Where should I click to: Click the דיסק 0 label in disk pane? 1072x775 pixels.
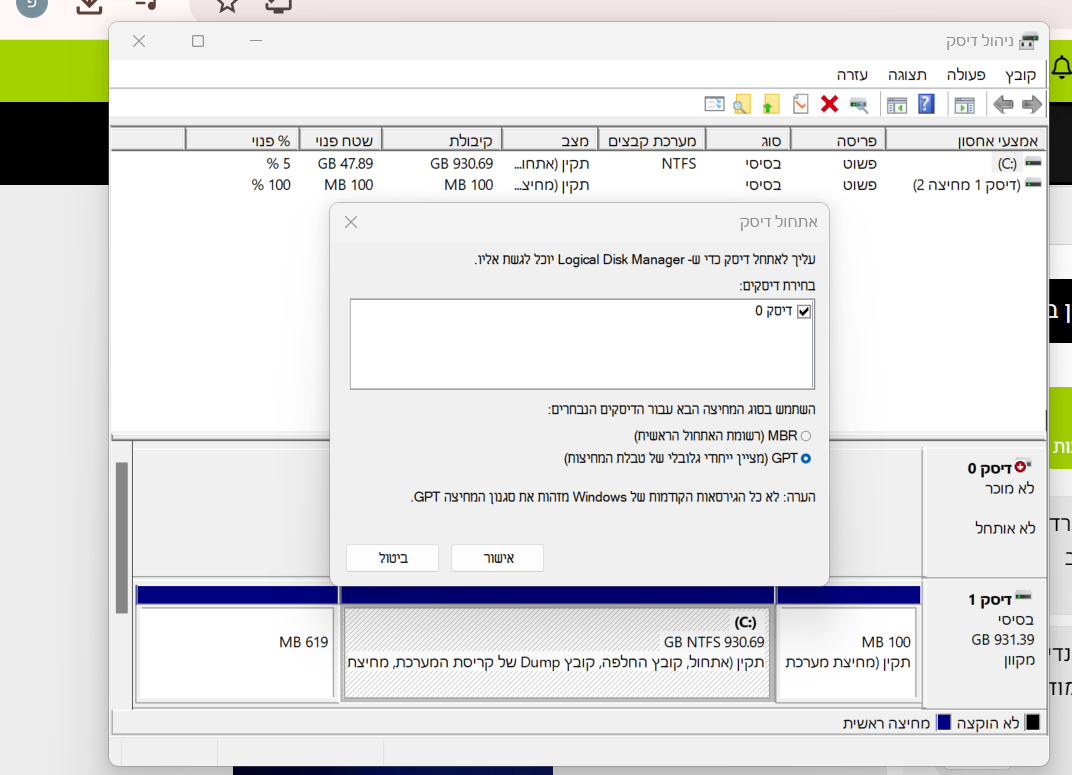click(x=989, y=468)
